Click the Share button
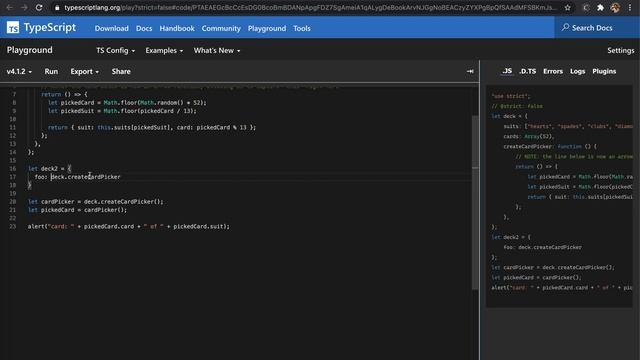This screenshot has height=360, width=640. (121, 71)
